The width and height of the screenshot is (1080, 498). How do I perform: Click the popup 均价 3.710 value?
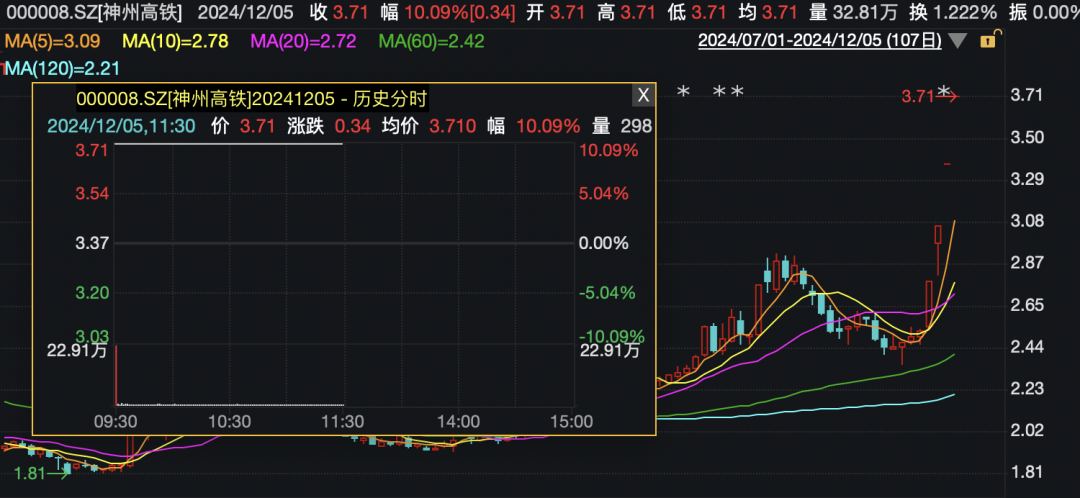point(430,126)
